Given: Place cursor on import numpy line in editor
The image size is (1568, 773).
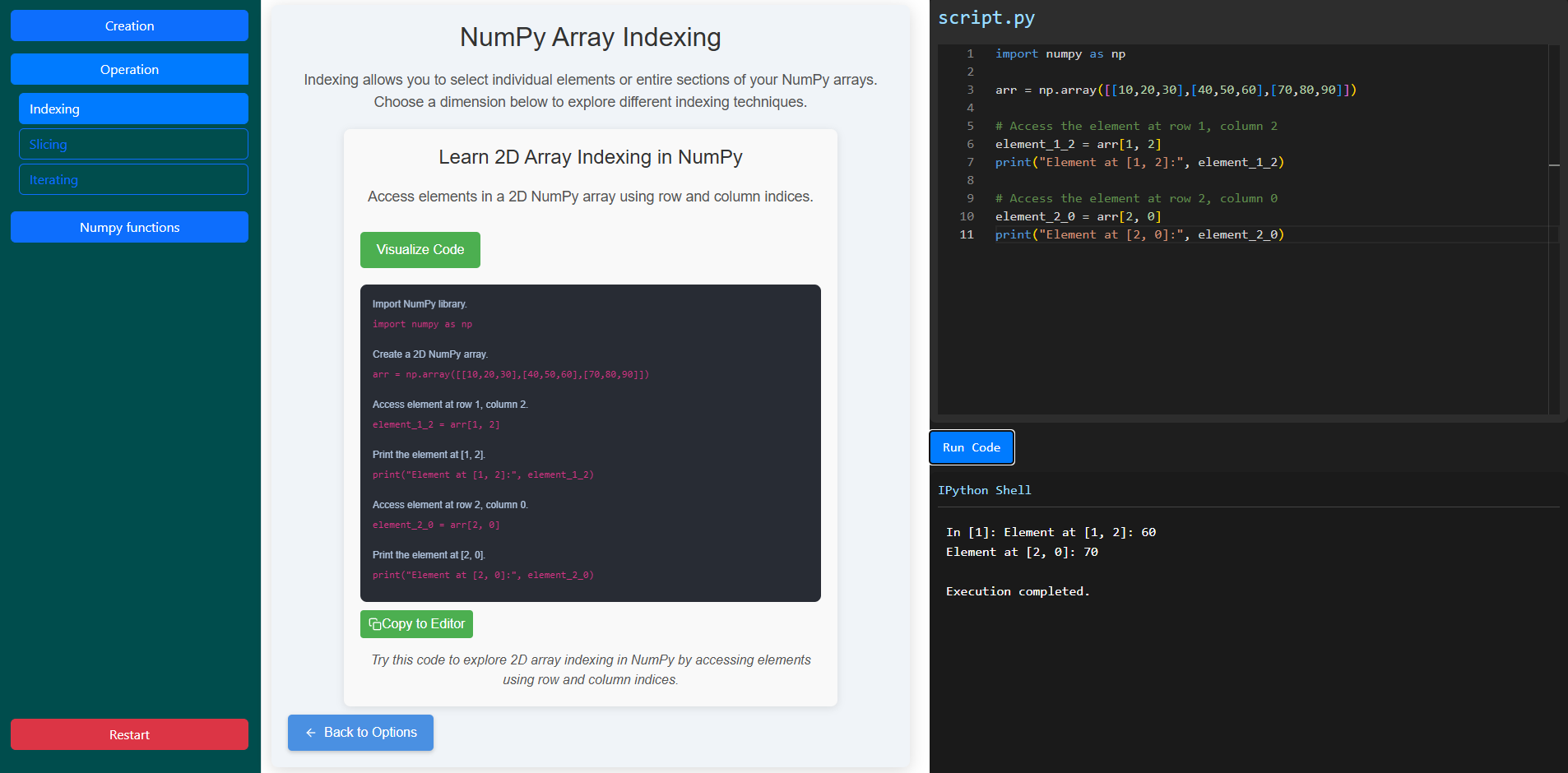Looking at the screenshot, I should pyautogui.click(x=1060, y=54).
